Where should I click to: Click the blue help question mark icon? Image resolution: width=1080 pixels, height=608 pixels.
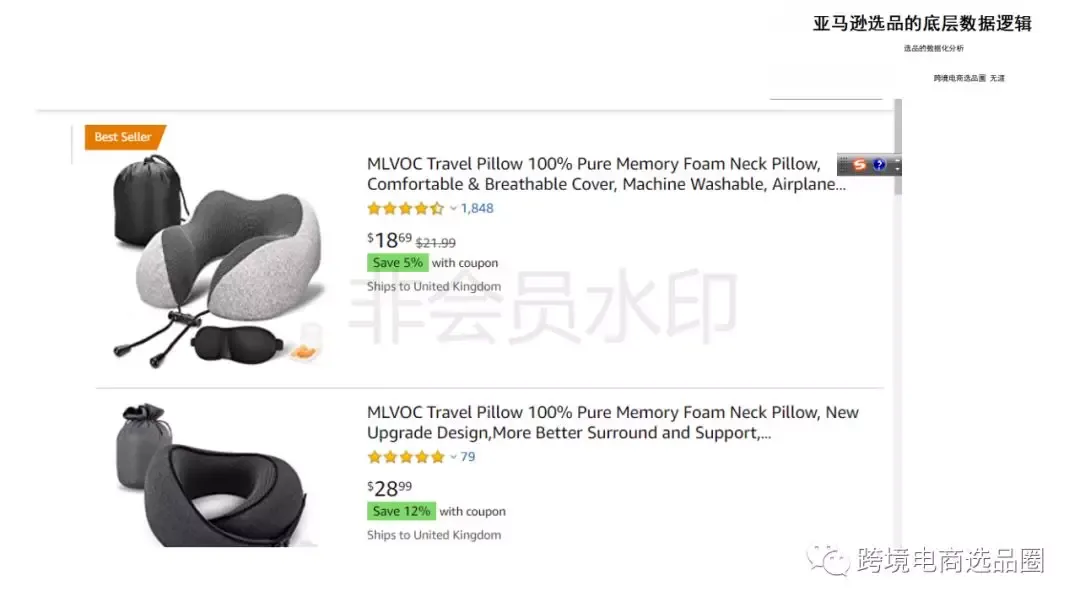879,165
